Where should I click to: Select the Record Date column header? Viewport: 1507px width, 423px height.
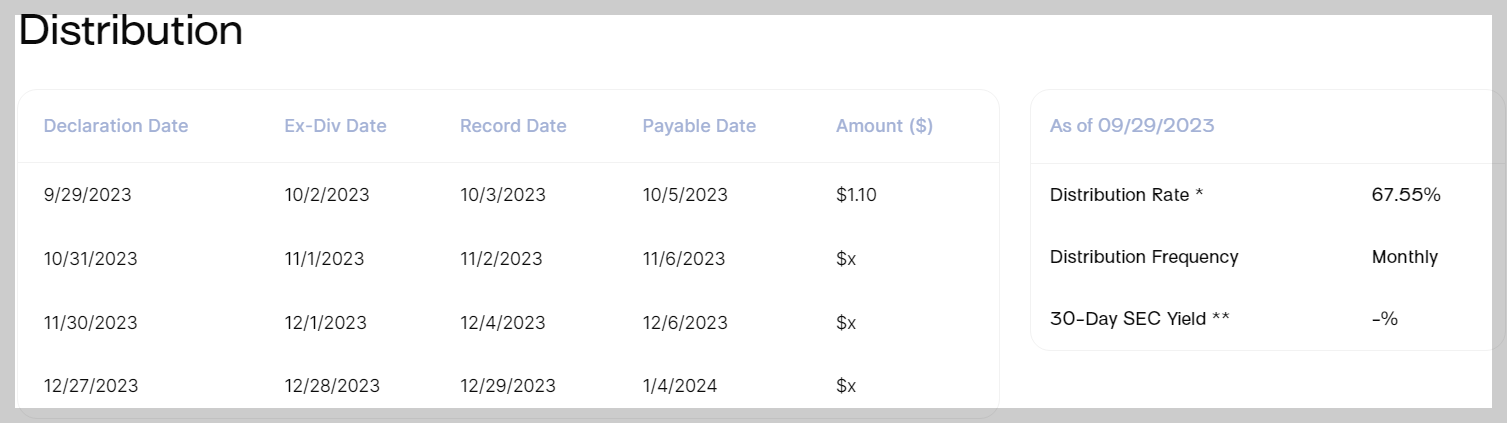(513, 126)
